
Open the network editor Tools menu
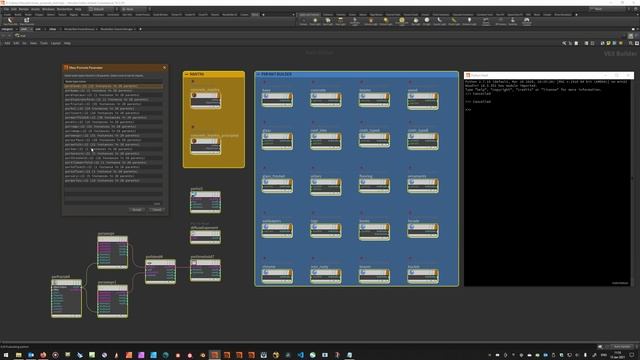point(44,43)
